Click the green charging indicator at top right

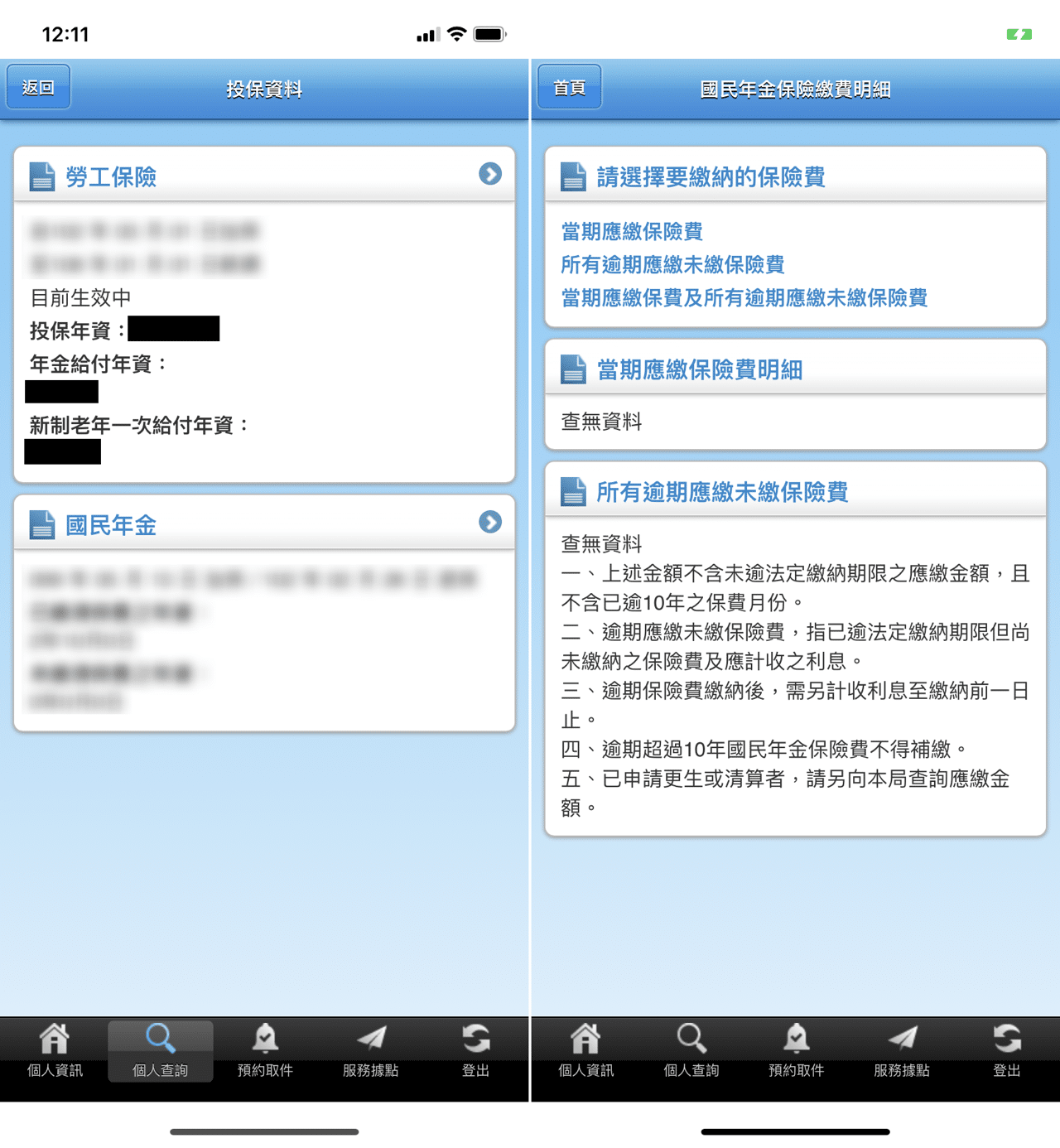1019,34
